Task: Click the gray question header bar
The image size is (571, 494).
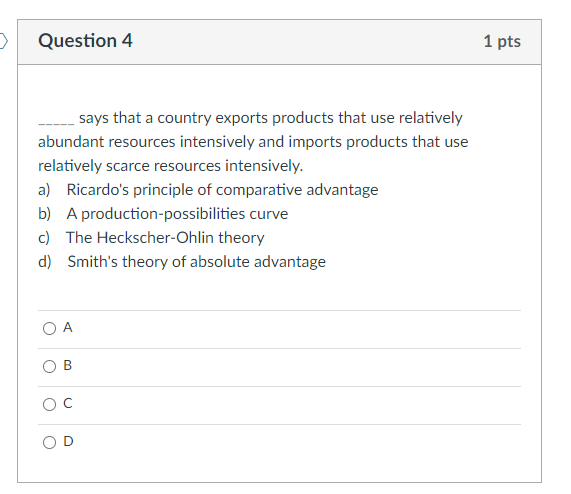Action: point(279,42)
